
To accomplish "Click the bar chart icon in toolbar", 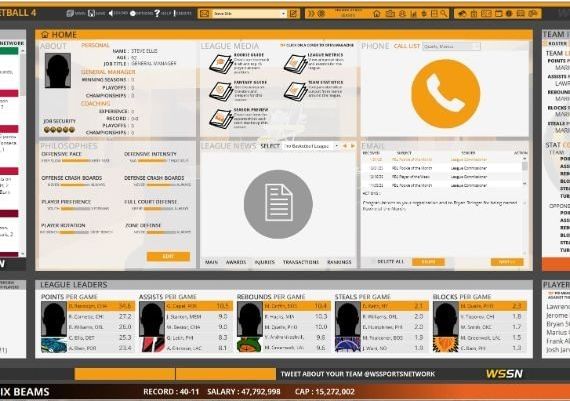I will pyautogui.click(x=413, y=14).
